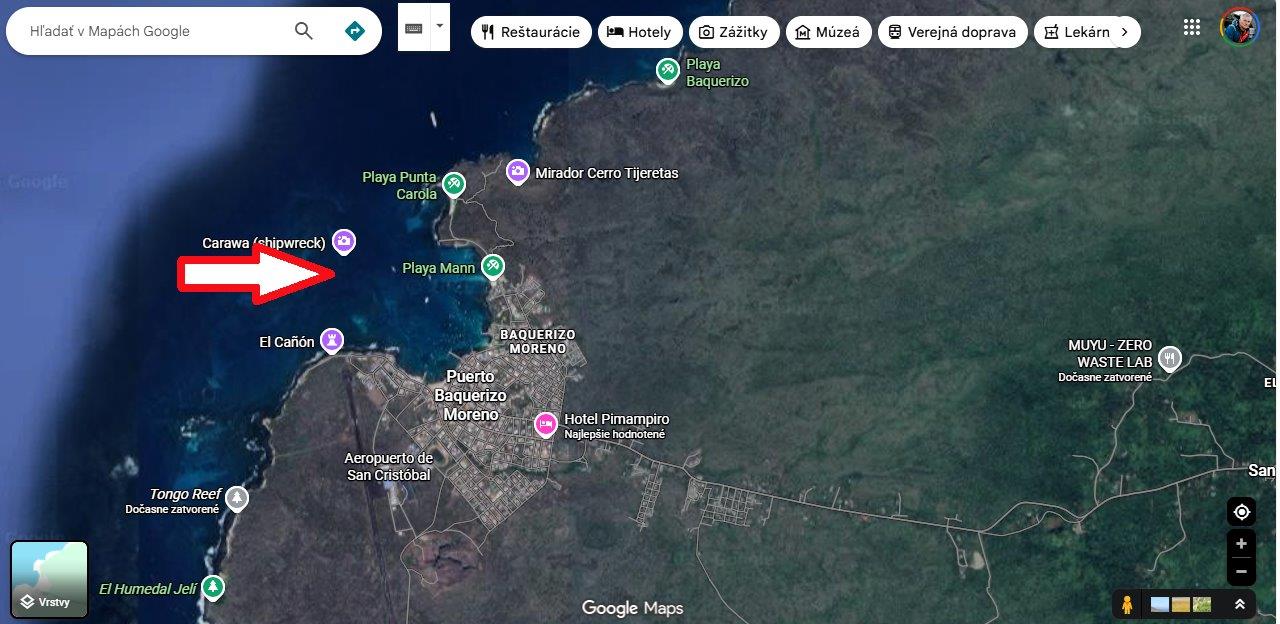1280x624 pixels.
Task: Toggle the on-screen keyboard input tool
Action: pos(414,29)
